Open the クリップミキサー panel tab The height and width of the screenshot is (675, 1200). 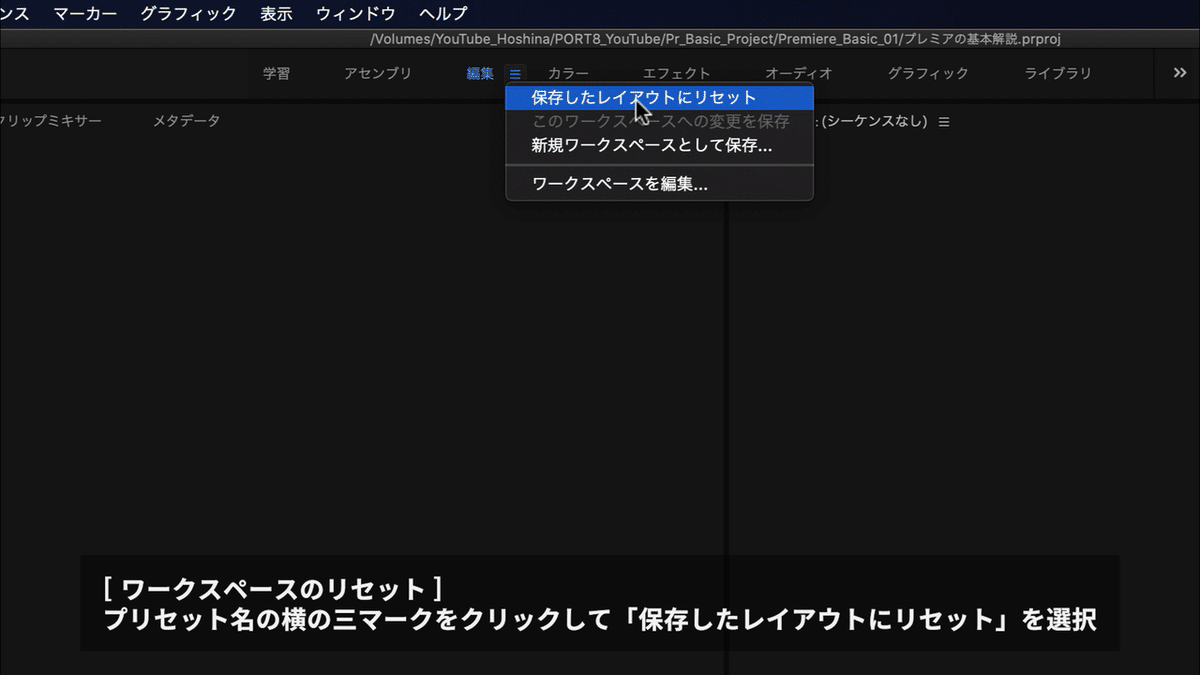click(50, 121)
